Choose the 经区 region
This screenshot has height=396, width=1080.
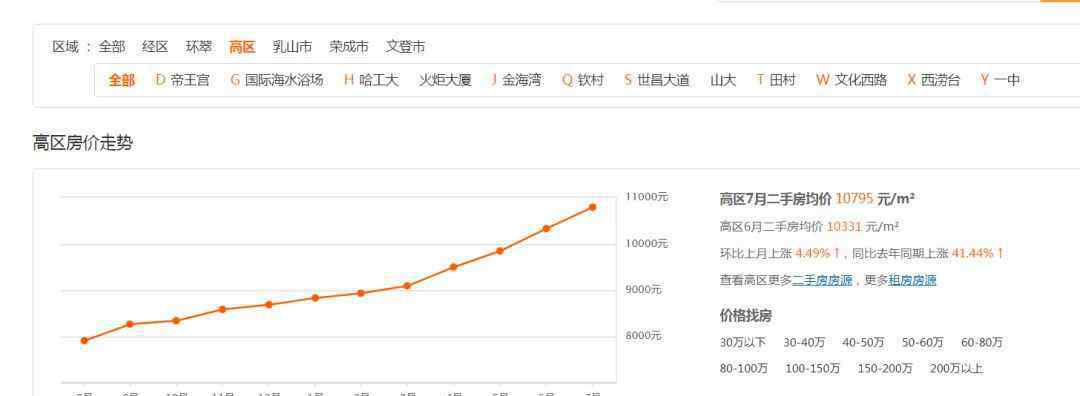pos(155,47)
